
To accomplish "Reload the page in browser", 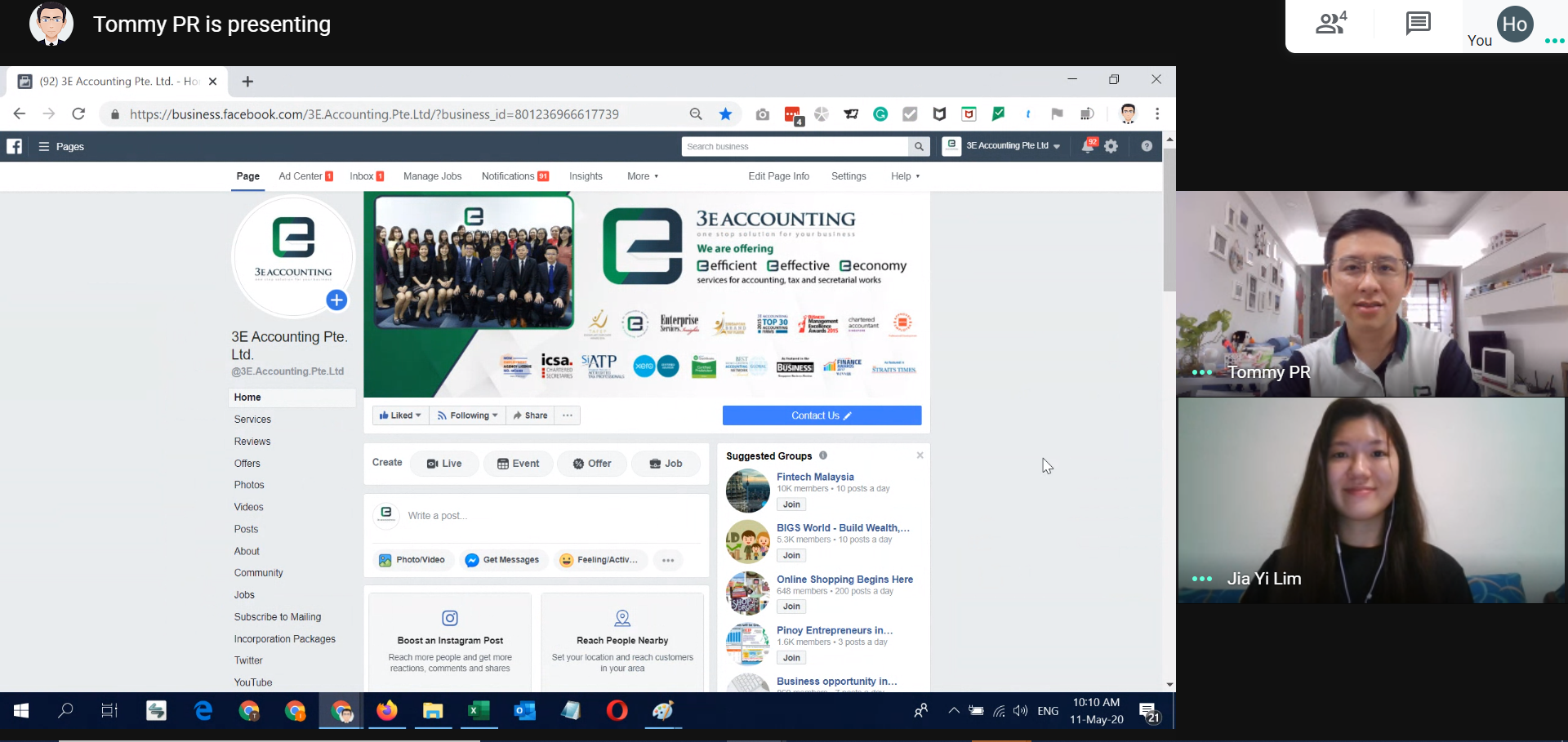I will click(78, 114).
